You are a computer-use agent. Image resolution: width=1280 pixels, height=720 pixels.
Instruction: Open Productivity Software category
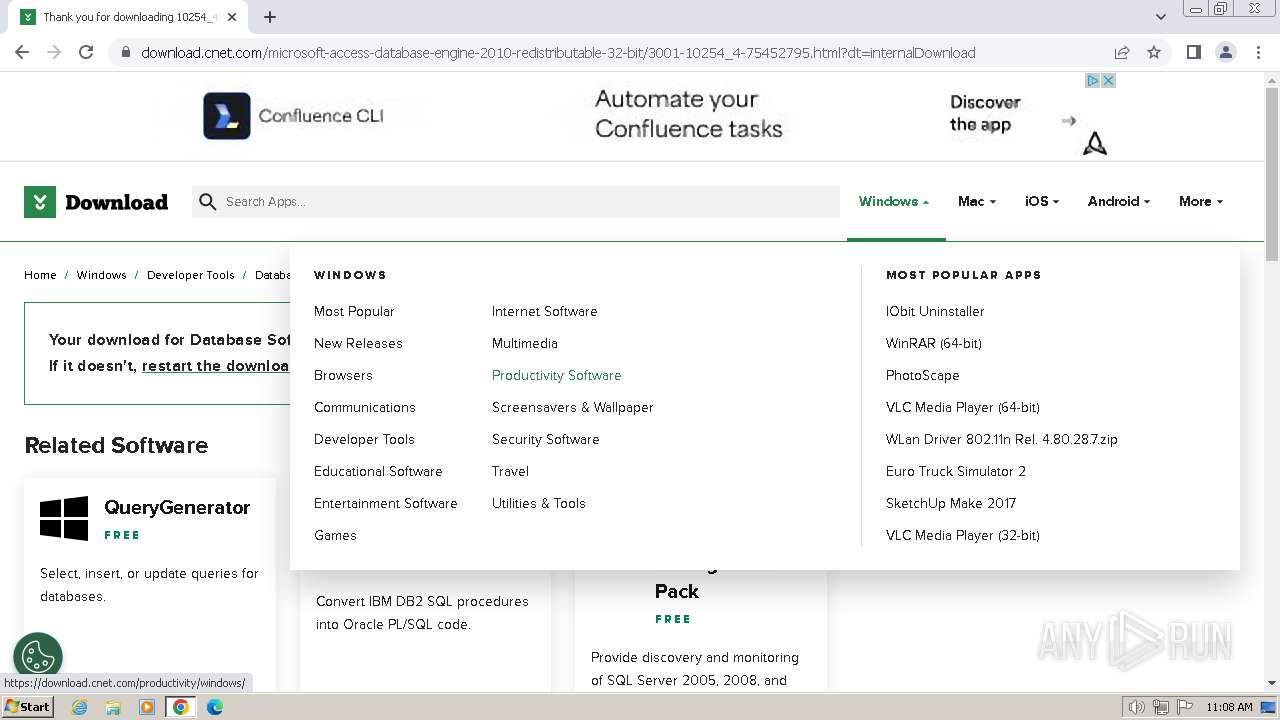coord(557,376)
